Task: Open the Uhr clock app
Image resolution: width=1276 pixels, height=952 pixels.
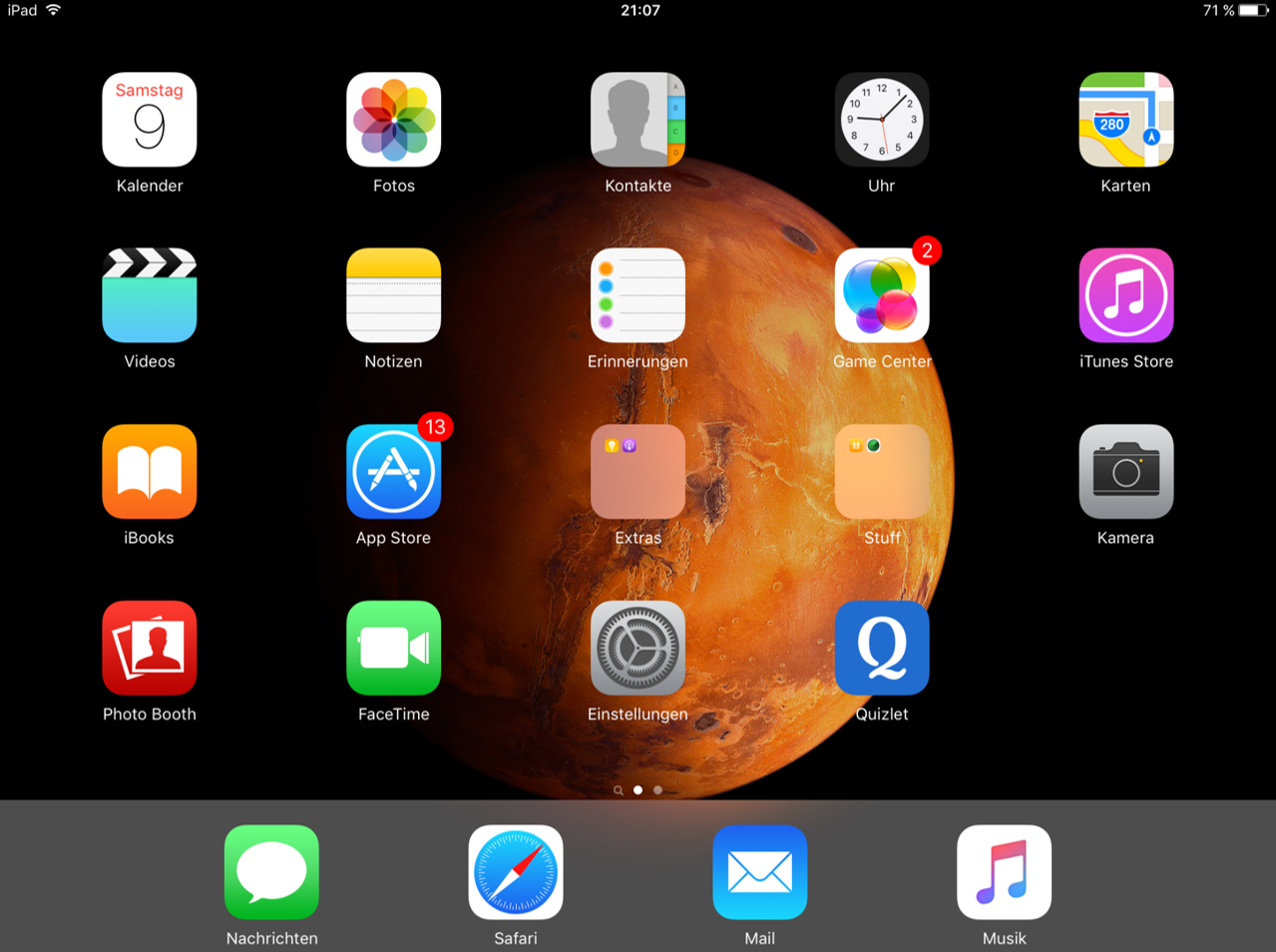Action: (882, 120)
